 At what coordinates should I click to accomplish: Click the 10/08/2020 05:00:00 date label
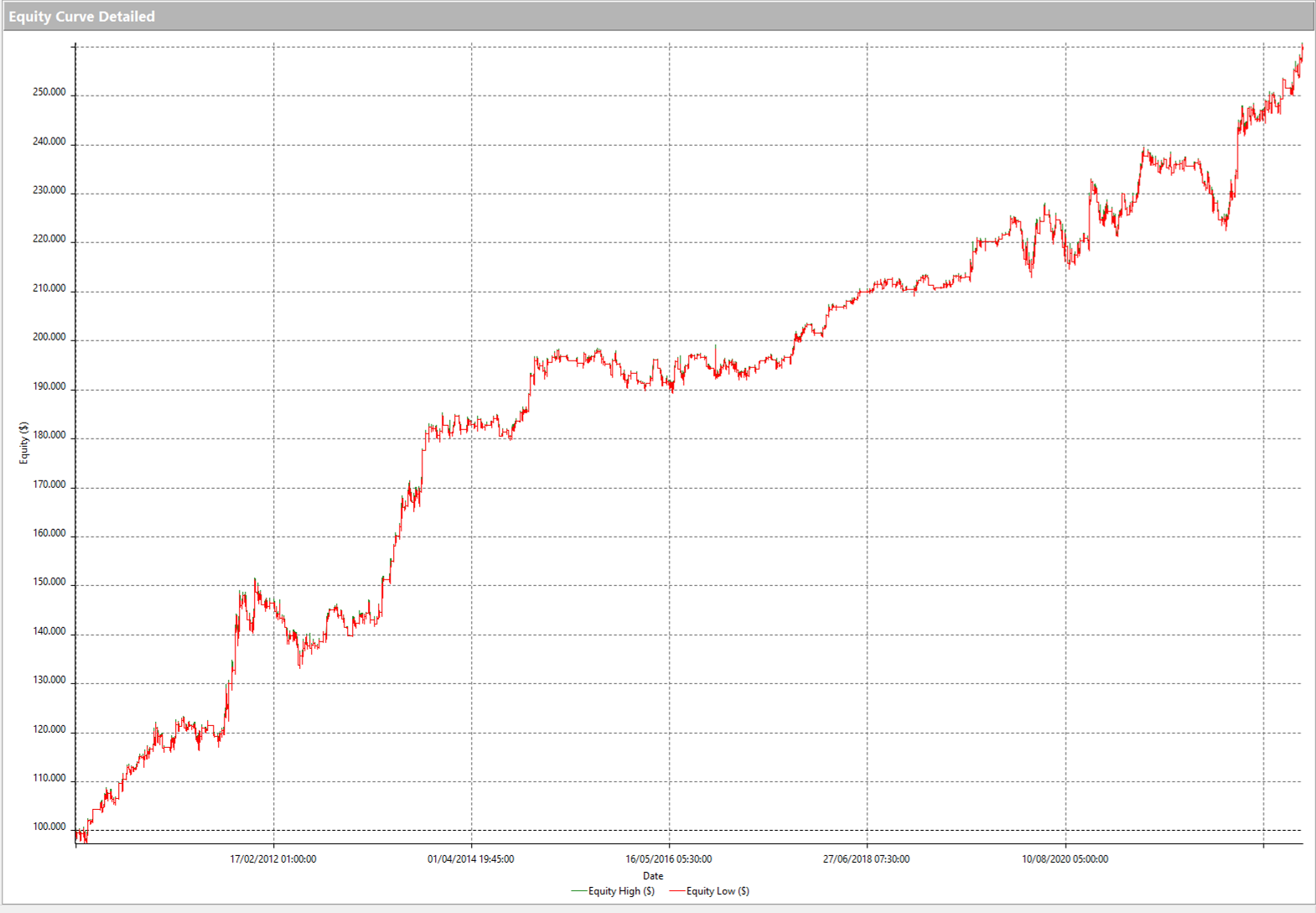[x=1065, y=859]
